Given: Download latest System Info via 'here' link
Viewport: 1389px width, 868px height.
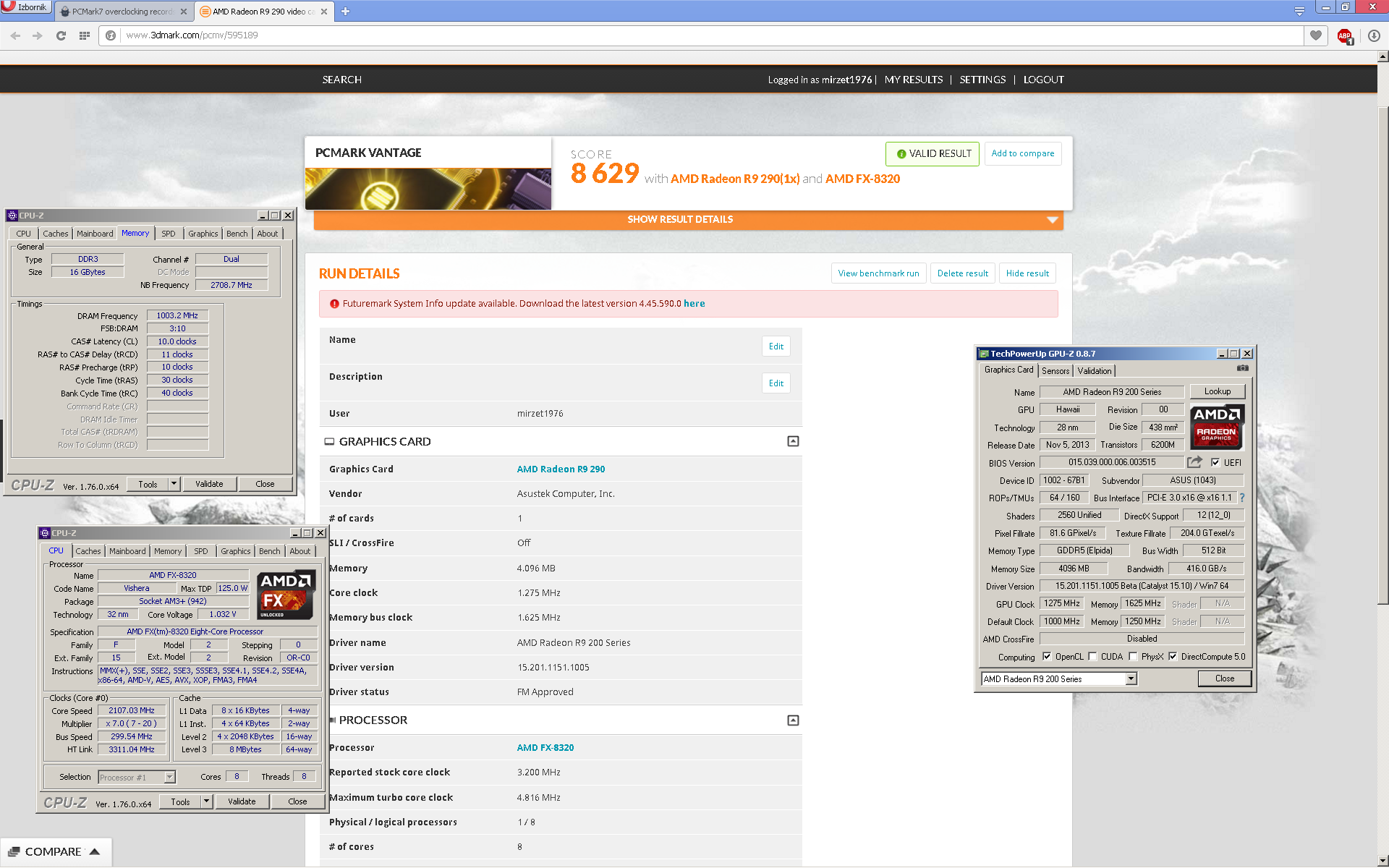Looking at the screenshot, I should click(694, 304).
